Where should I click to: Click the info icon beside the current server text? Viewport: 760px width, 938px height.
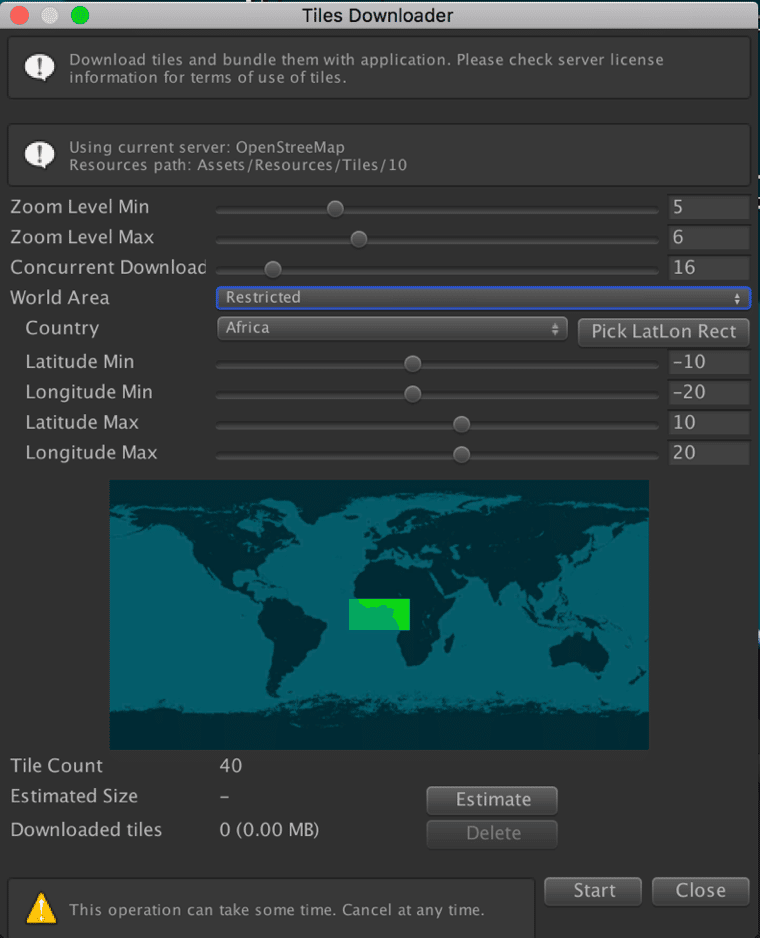(40, 155)
